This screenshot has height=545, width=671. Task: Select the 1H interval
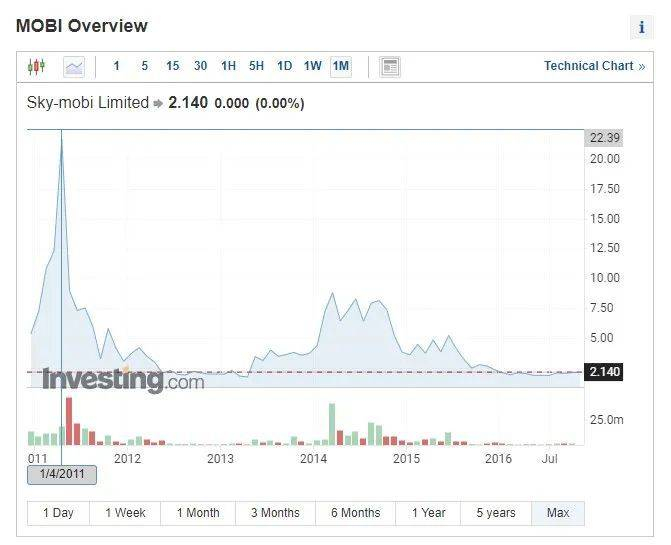[x=228, y=66]
